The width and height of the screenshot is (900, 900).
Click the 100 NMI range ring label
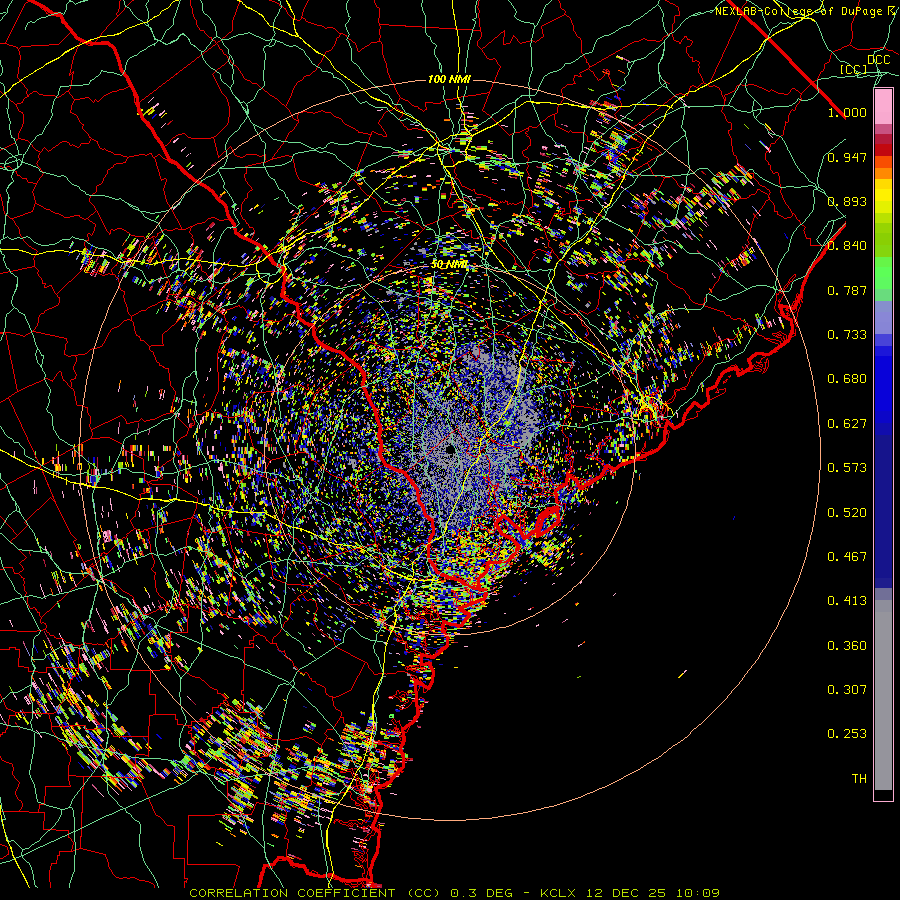click(x=449, y=79)
